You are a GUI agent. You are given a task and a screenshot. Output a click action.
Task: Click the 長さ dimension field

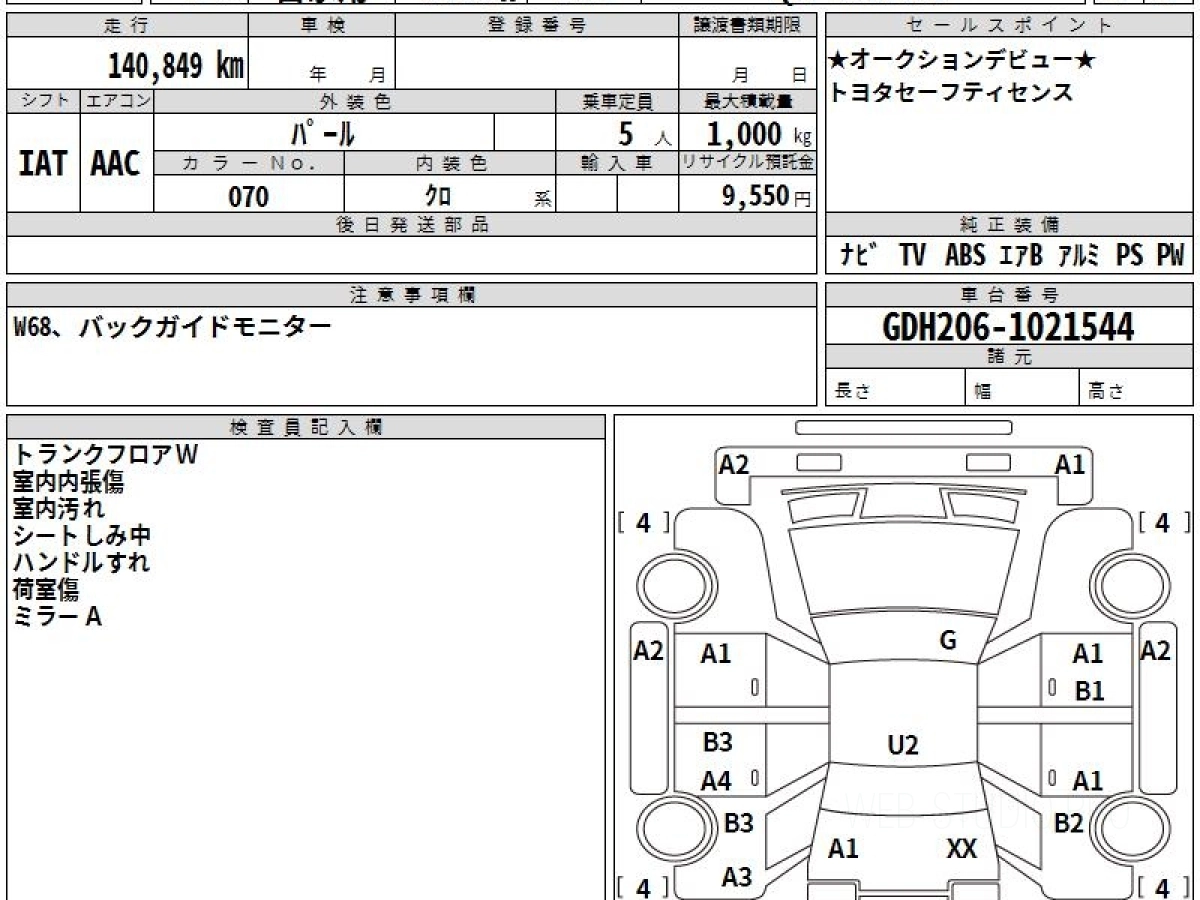[895, 388]
